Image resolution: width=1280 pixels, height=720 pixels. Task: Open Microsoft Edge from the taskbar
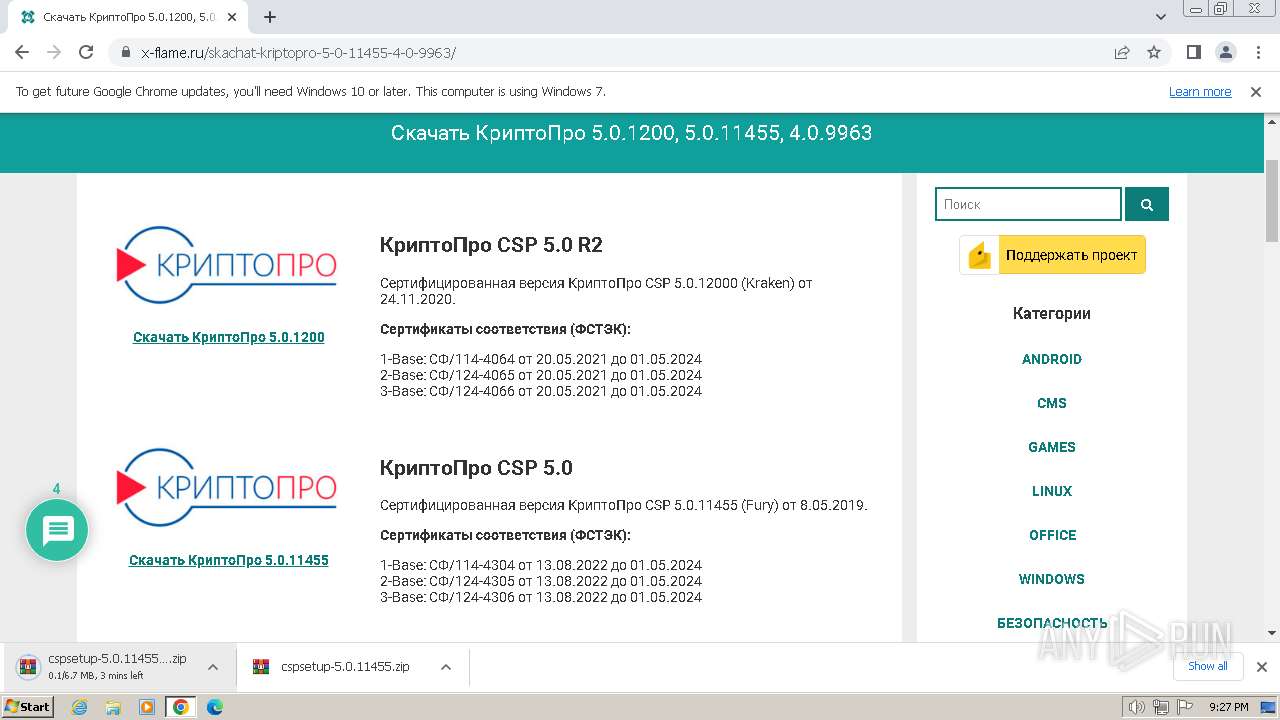(x=214, y=707)
